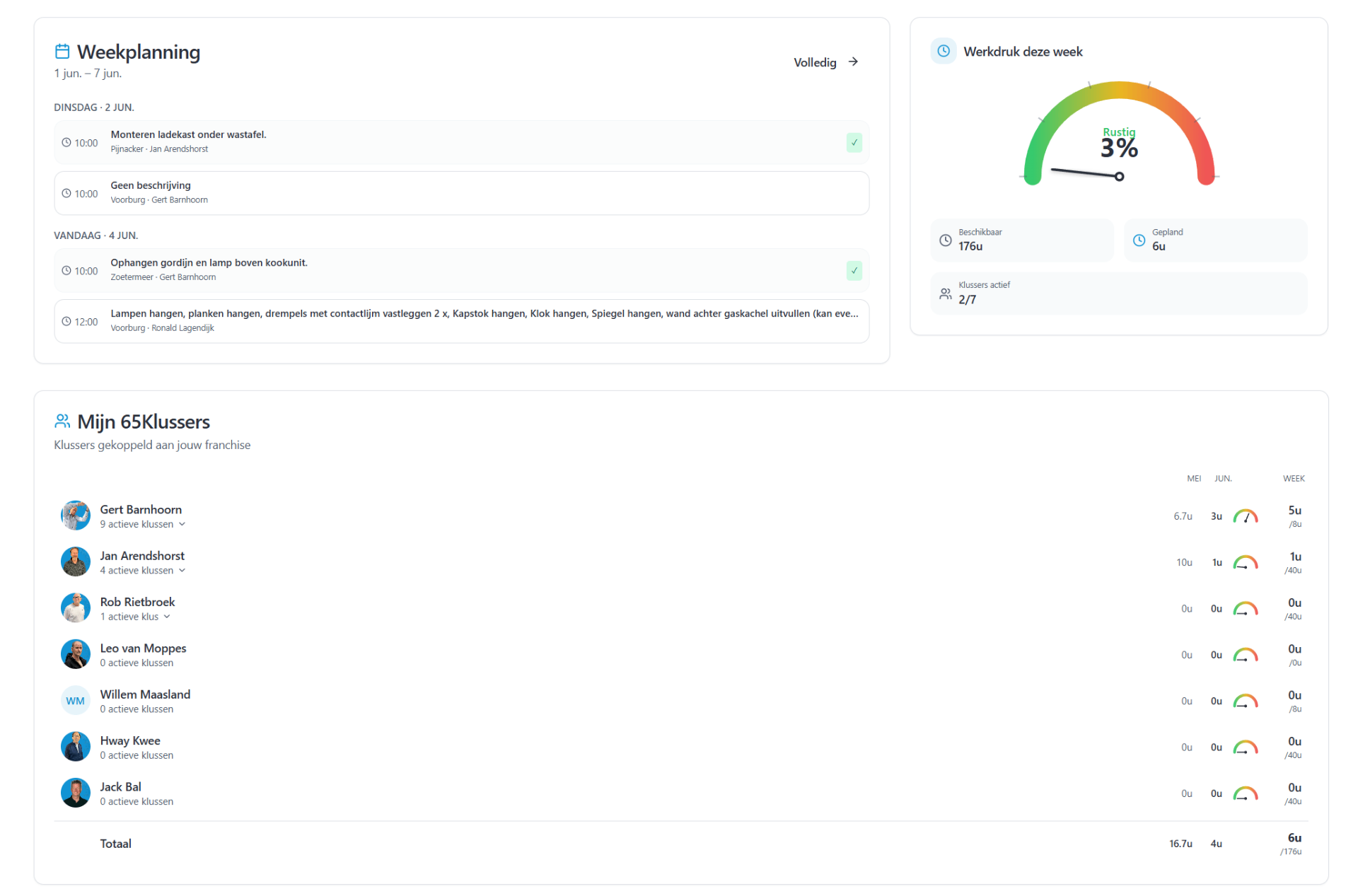Click the clock icon of Geen beschrijving task
Image resolution: width=1358 pixels, height=896 pixels.
(66, 194)
